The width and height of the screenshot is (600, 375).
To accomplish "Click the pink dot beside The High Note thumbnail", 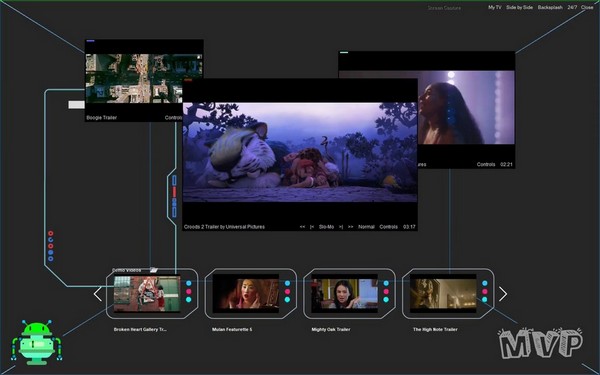I will tap(485, 292).
